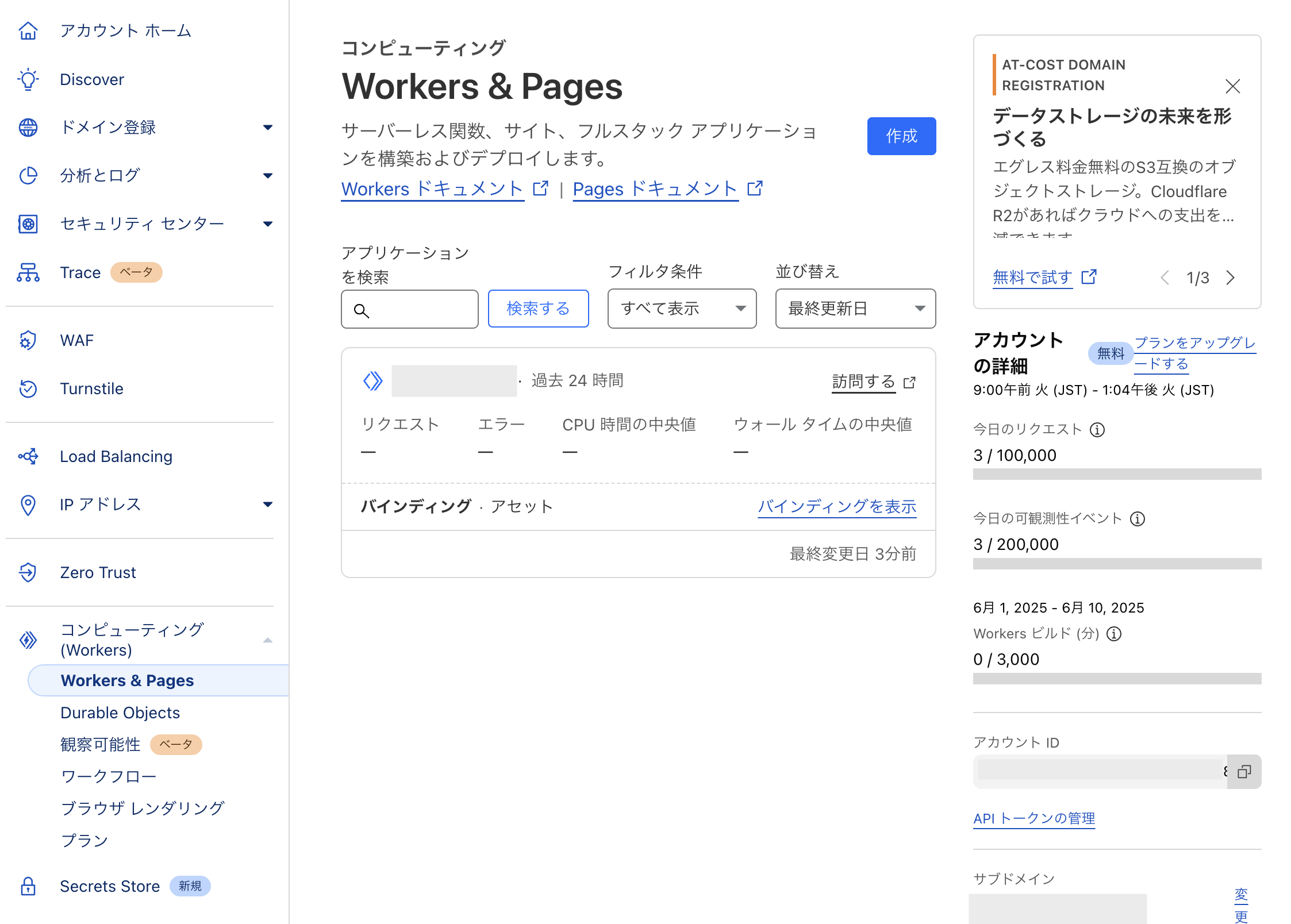Click external link icon beside Workers ドキュメント
The image size is (1291, 924).
(x=541, y=188)
